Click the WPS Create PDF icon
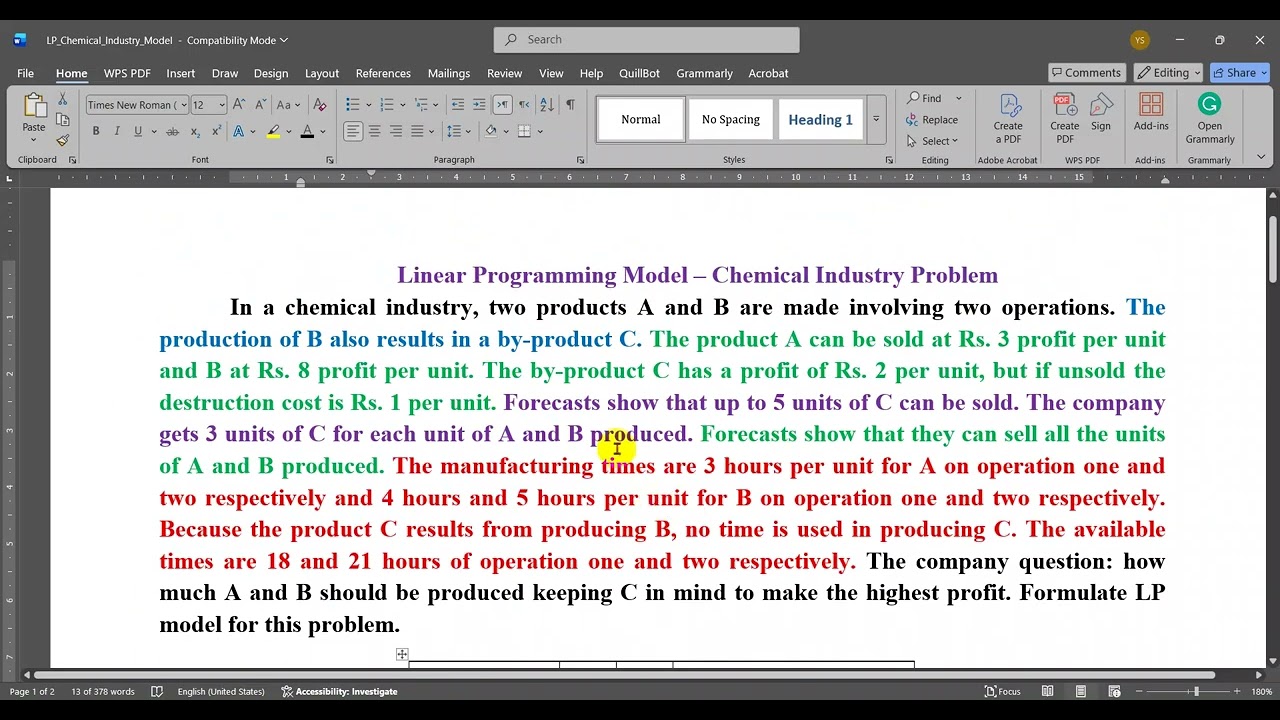The height and width of the screenshot is (720, 1280). [x=1065, y=118]
